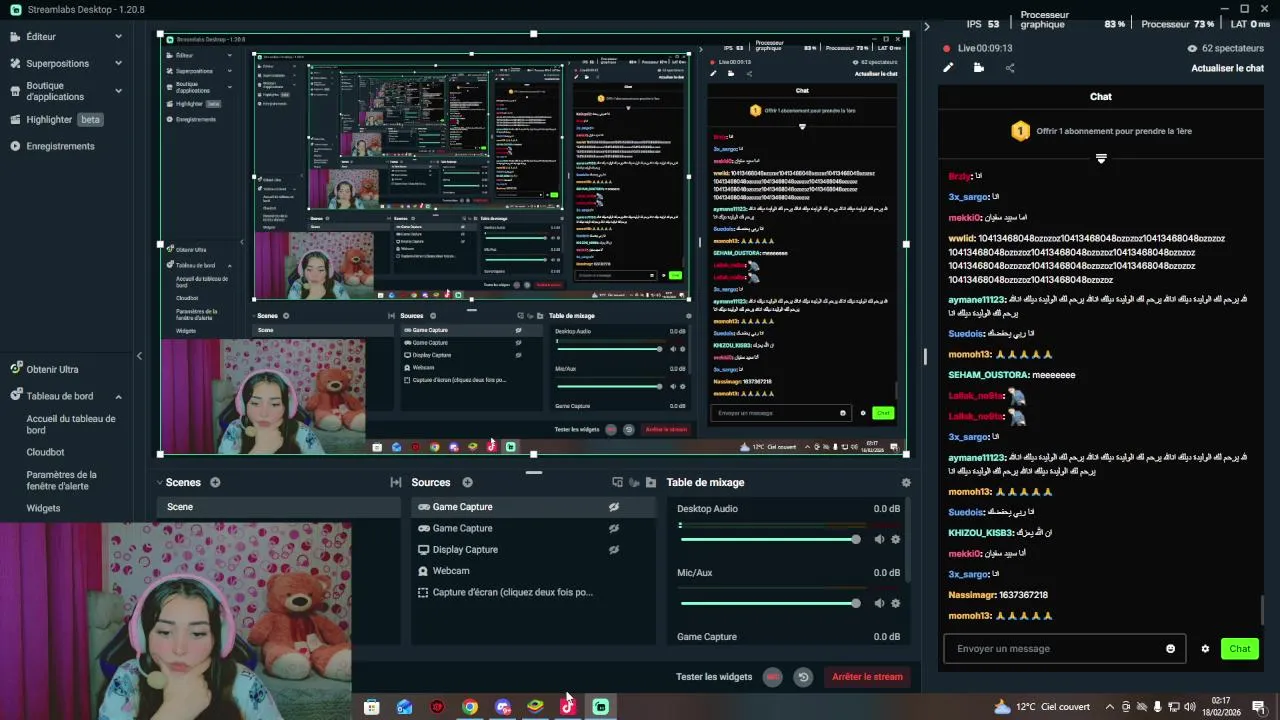This screenshot has width=1280, height=720.
Task: Click Envoyer un message input field
Action: pos(1064,649)
